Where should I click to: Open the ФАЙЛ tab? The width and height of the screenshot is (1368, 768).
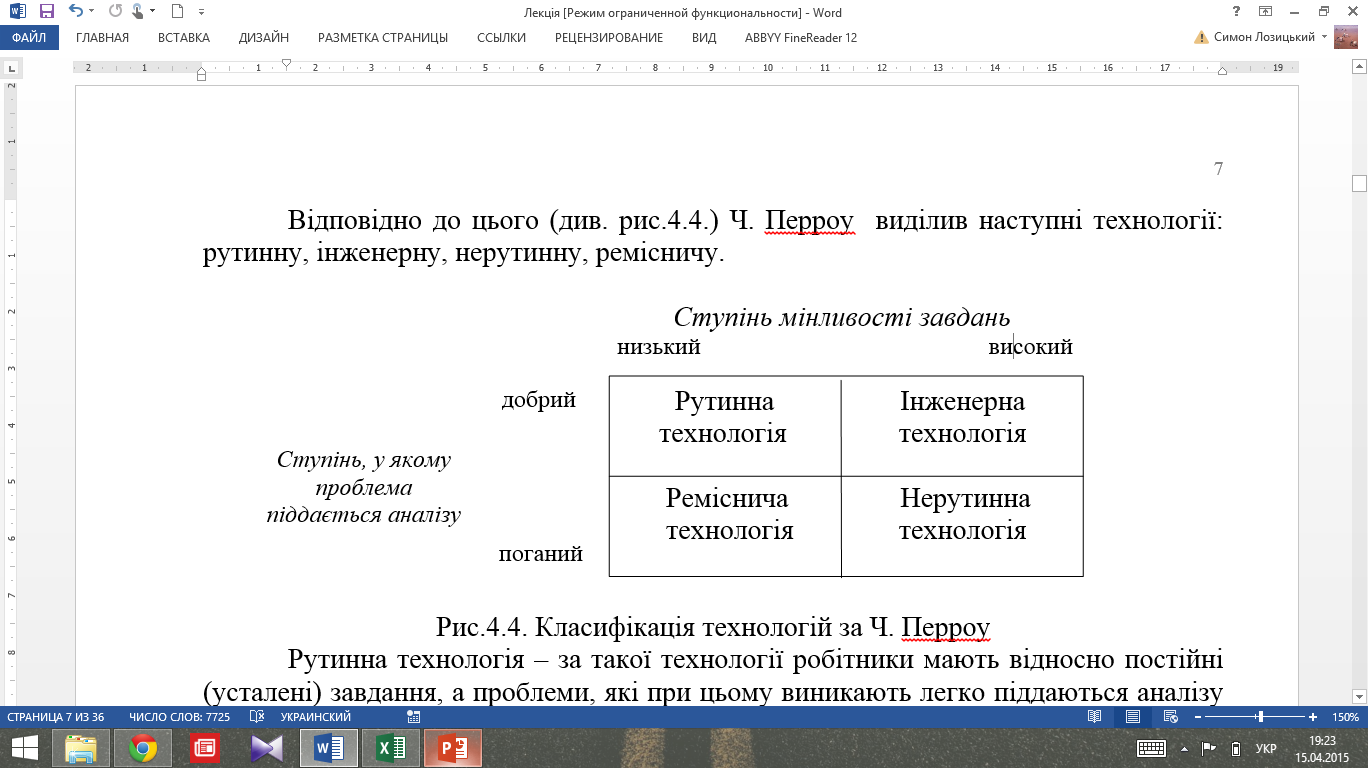(x=30, y=38)
